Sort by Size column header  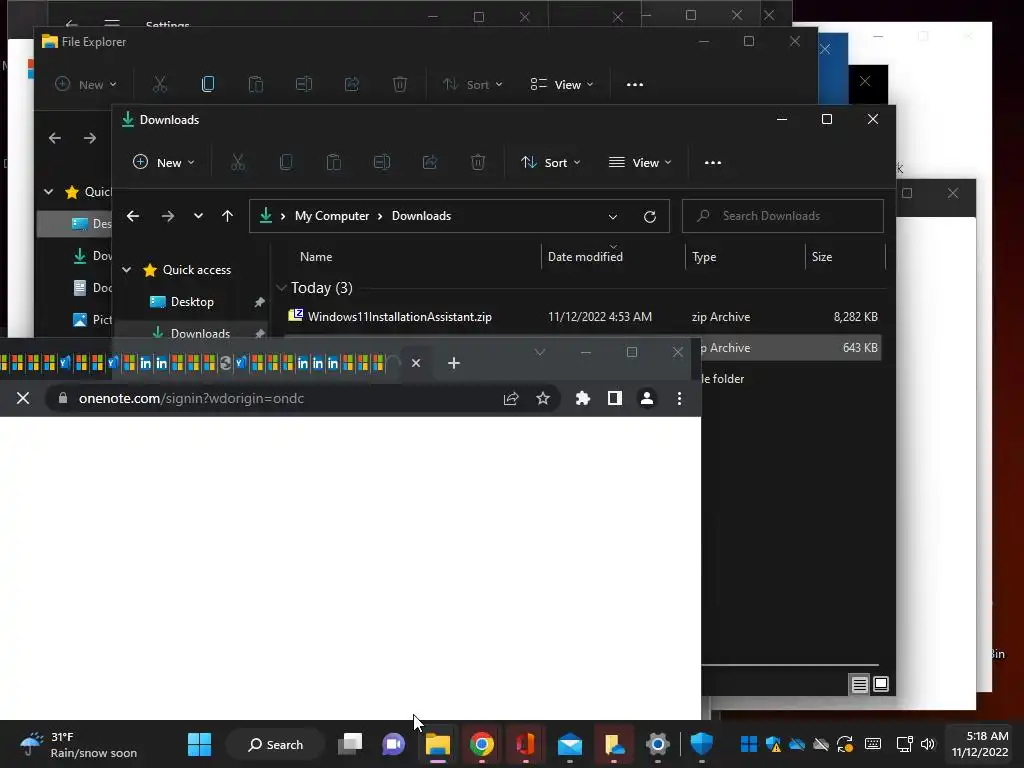click(x=822, y=257)
